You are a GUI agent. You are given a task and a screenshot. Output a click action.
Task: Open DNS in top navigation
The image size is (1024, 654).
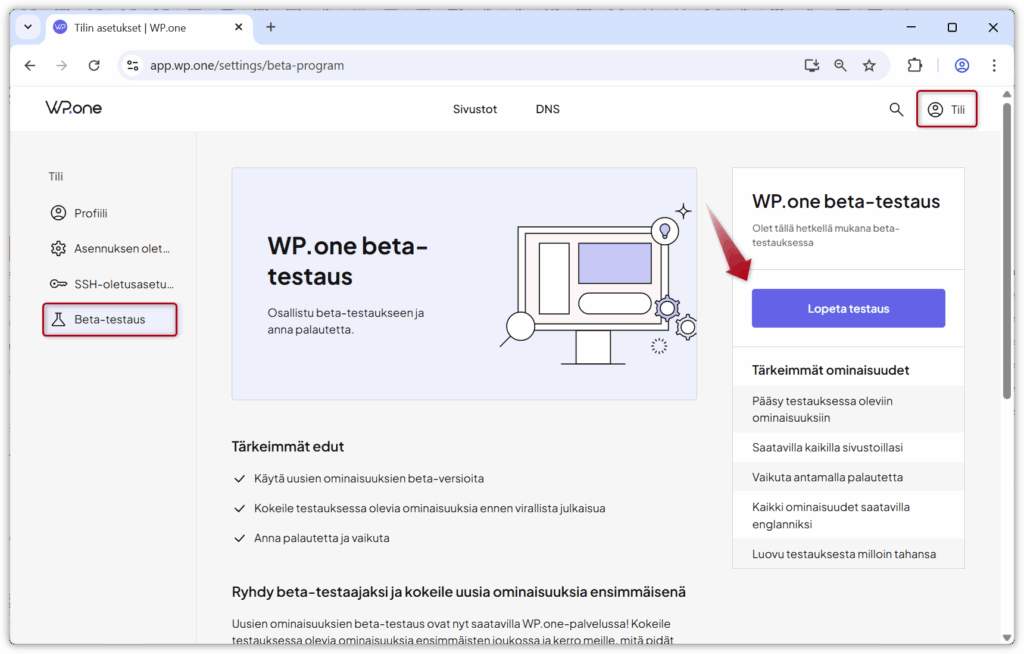(x=547, y=109)
